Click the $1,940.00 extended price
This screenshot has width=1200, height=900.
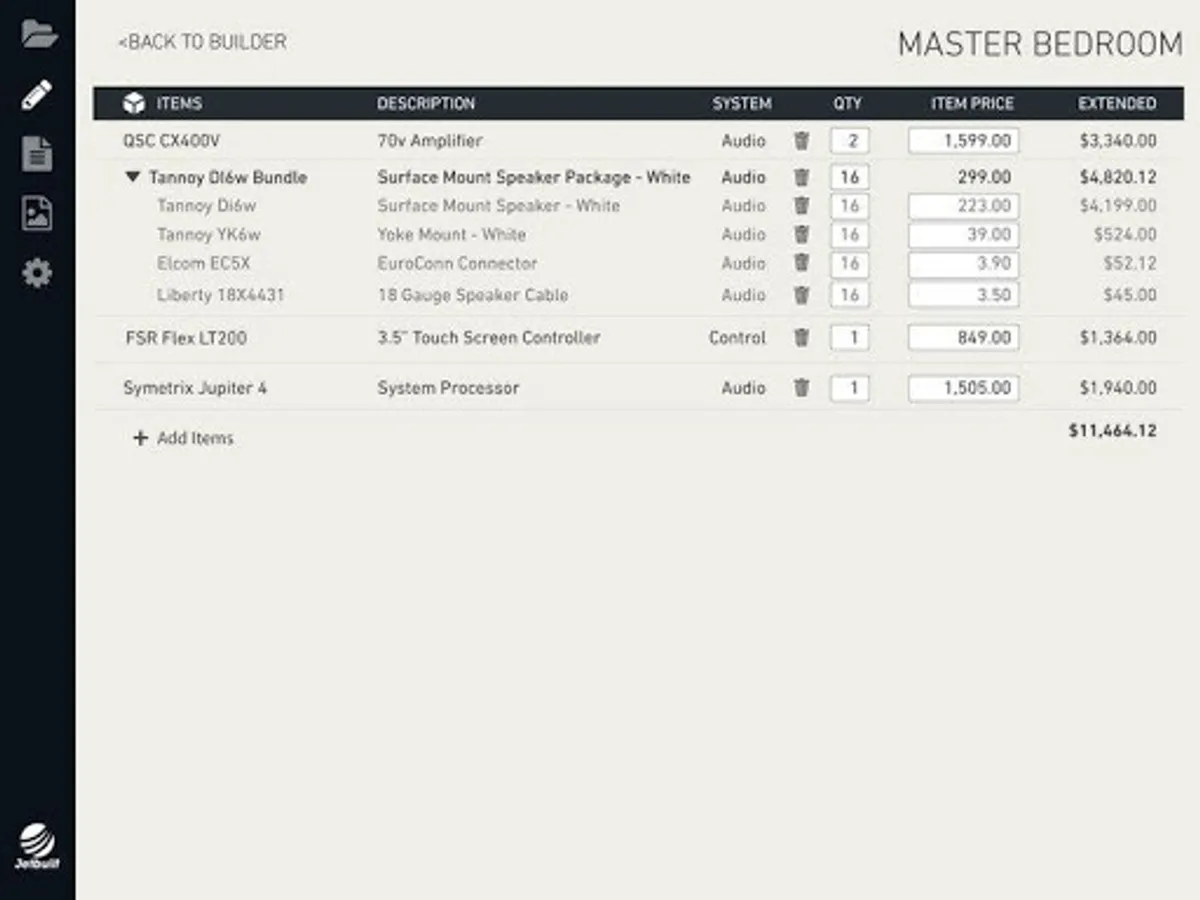[1118, 388]
